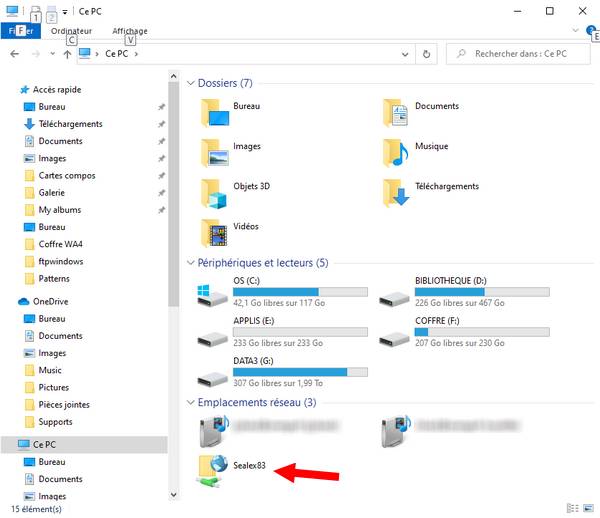Image resolution: width=600 pixels, height=518 pixels.
Task: Click the search box Rechercher dans : Ce PC
Action: click(x=518, y=54)
